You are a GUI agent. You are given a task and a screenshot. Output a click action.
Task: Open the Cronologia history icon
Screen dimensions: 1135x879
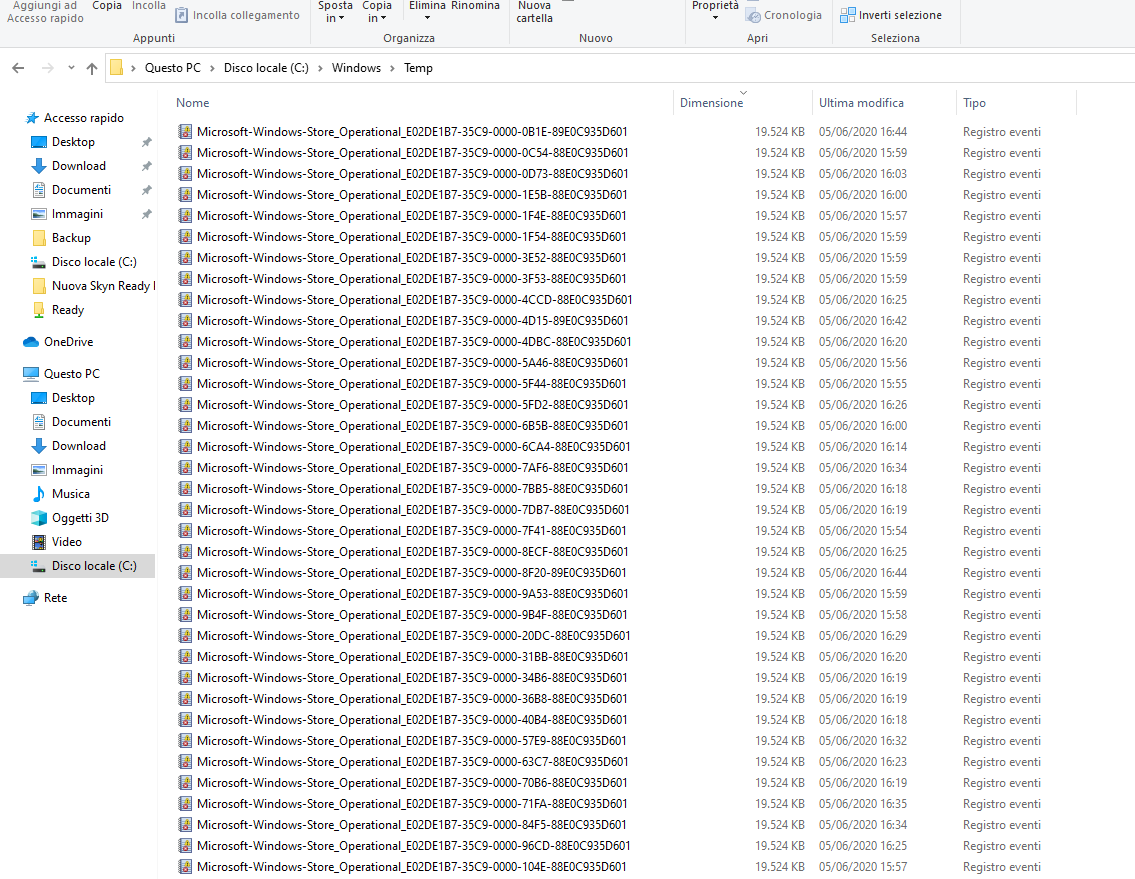[754, 15]
